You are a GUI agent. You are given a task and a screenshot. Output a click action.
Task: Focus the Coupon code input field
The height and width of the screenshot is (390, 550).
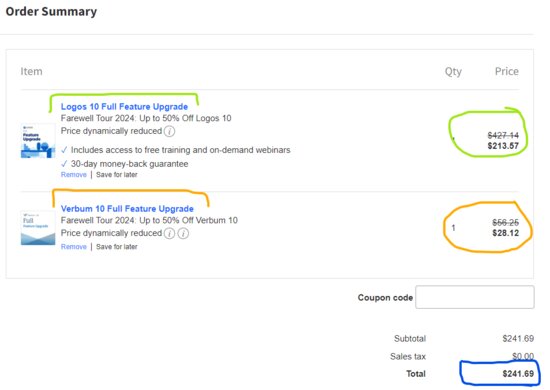pyautogui.click(x=475, y=297)
